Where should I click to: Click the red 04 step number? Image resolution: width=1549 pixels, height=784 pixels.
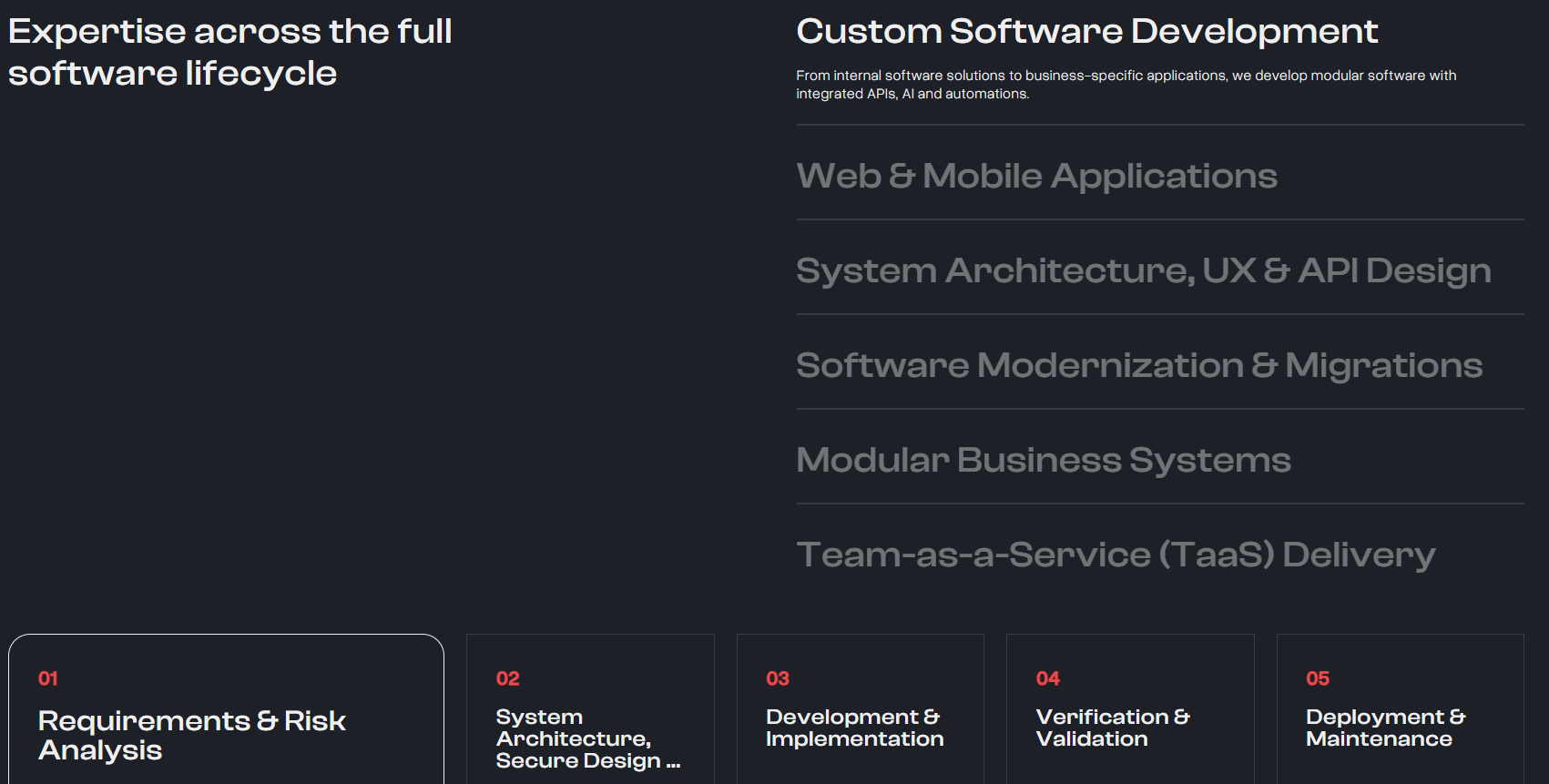(x=1047, y=678)
